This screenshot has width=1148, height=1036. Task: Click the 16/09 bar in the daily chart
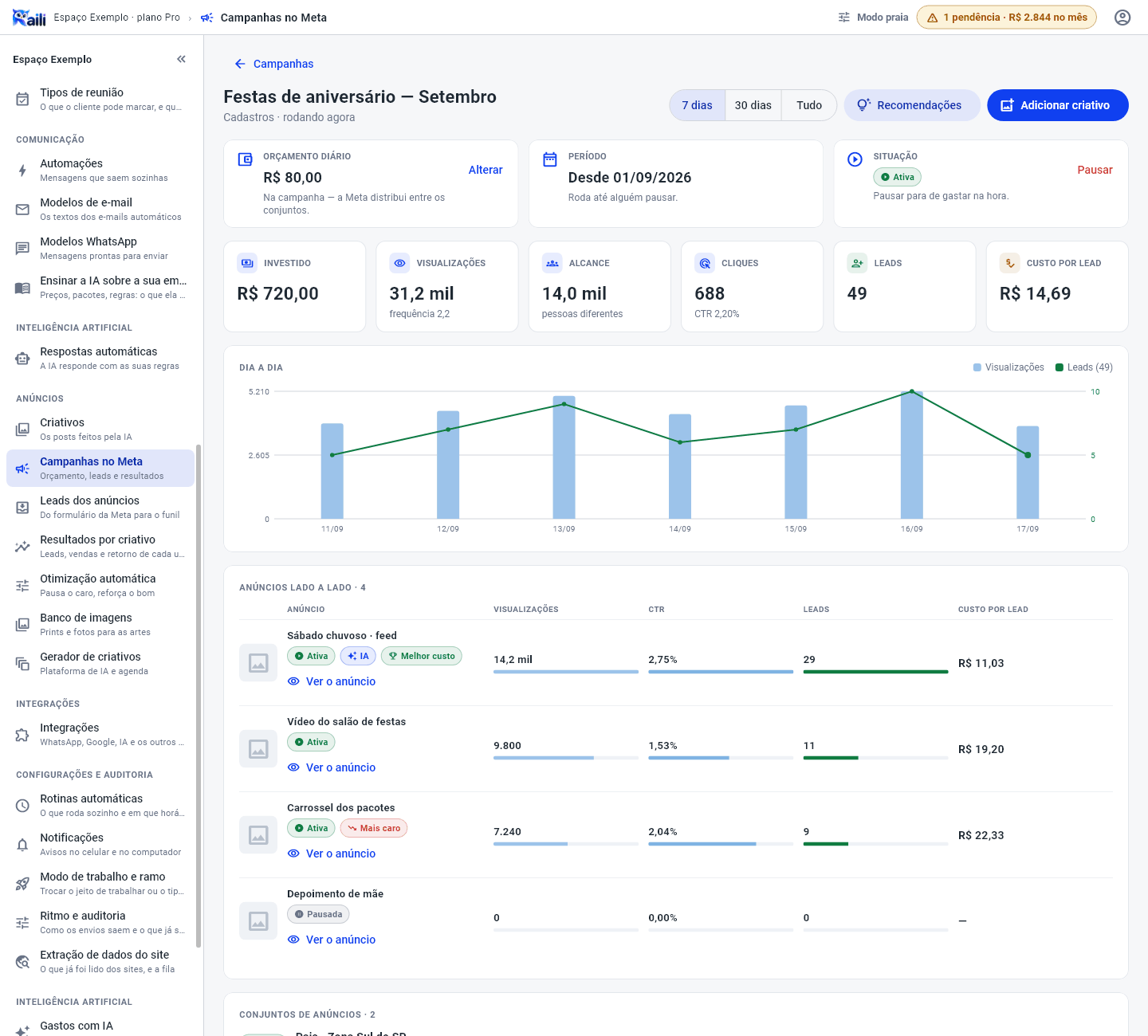912,455
